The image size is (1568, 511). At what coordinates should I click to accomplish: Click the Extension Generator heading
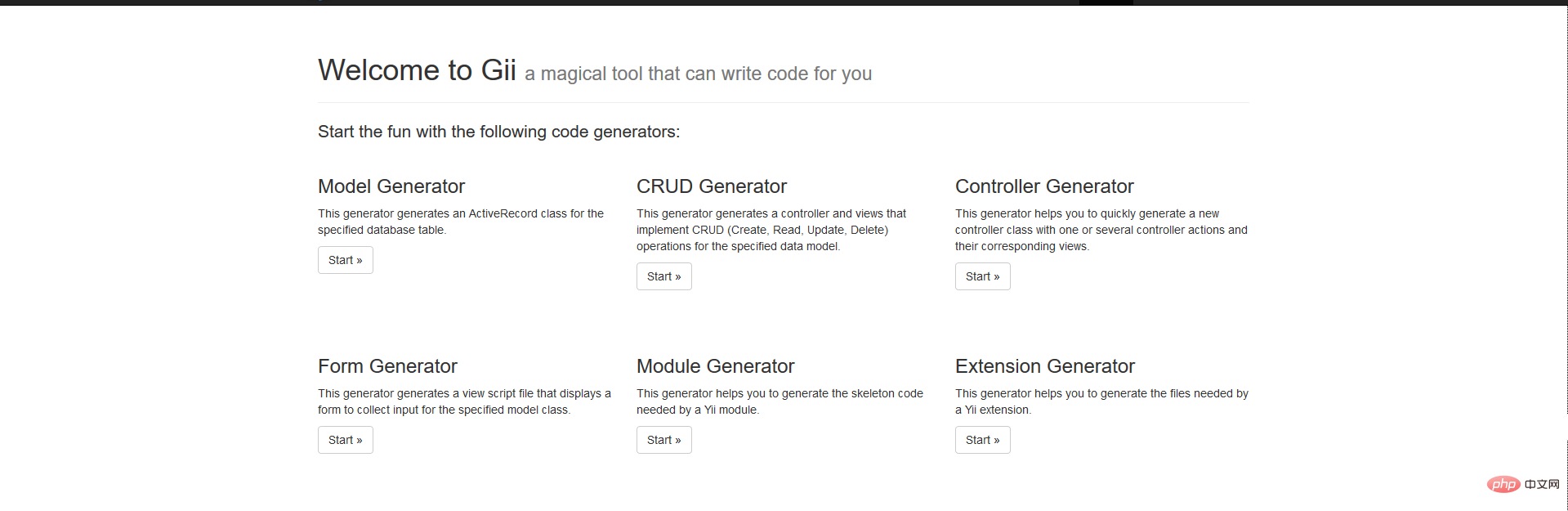click(1045, 366)
